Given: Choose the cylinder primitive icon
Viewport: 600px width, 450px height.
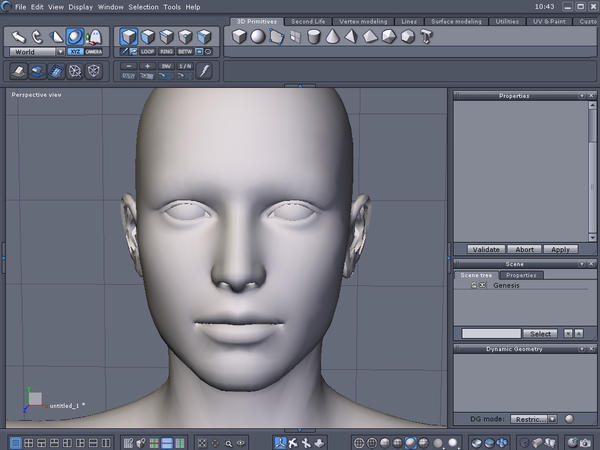Looking at the screenshot, I should point(315,37).
